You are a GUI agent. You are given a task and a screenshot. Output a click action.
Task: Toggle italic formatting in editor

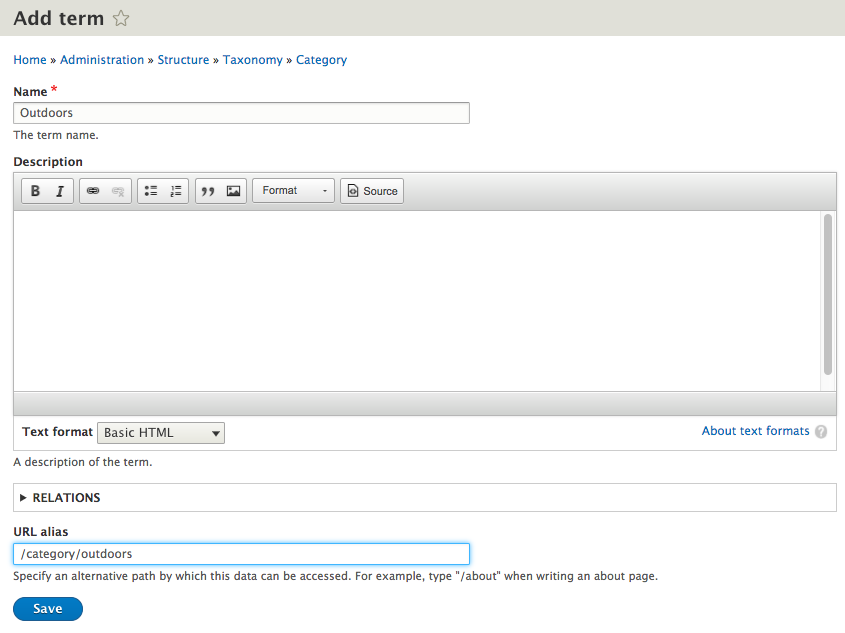click(60, 191)
